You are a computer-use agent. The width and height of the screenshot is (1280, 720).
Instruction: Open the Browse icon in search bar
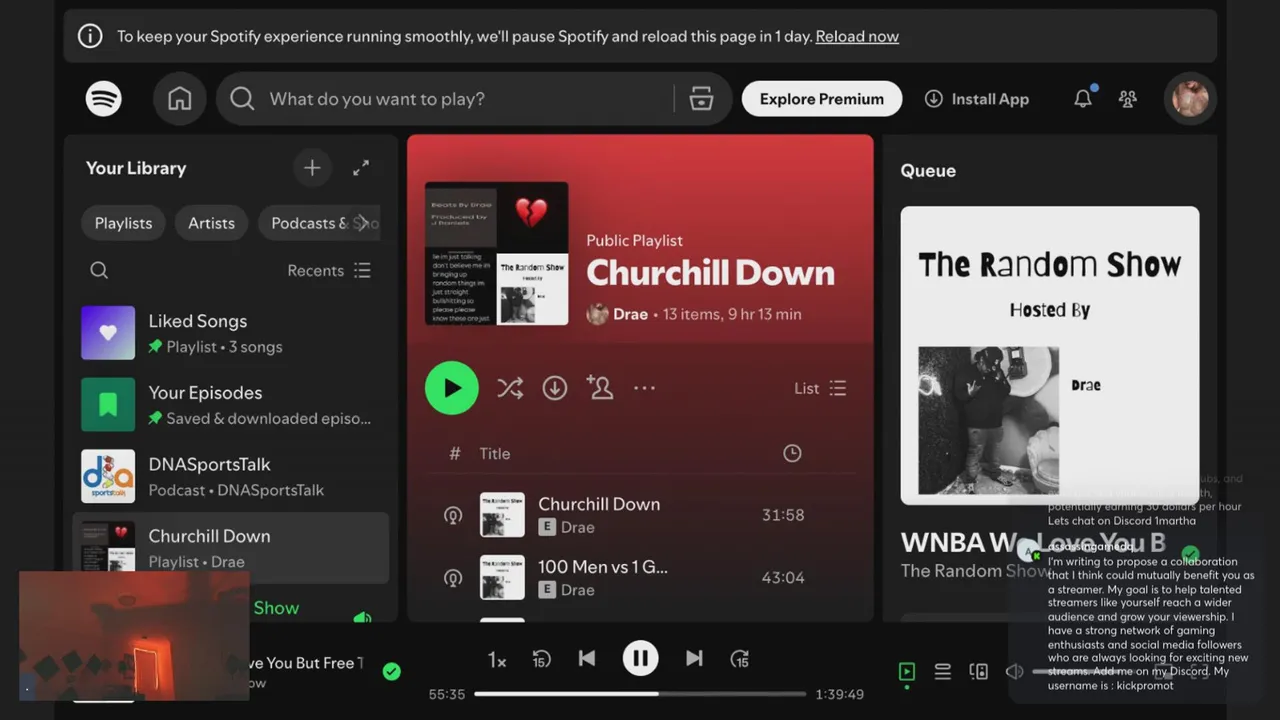tap(702, 98)
